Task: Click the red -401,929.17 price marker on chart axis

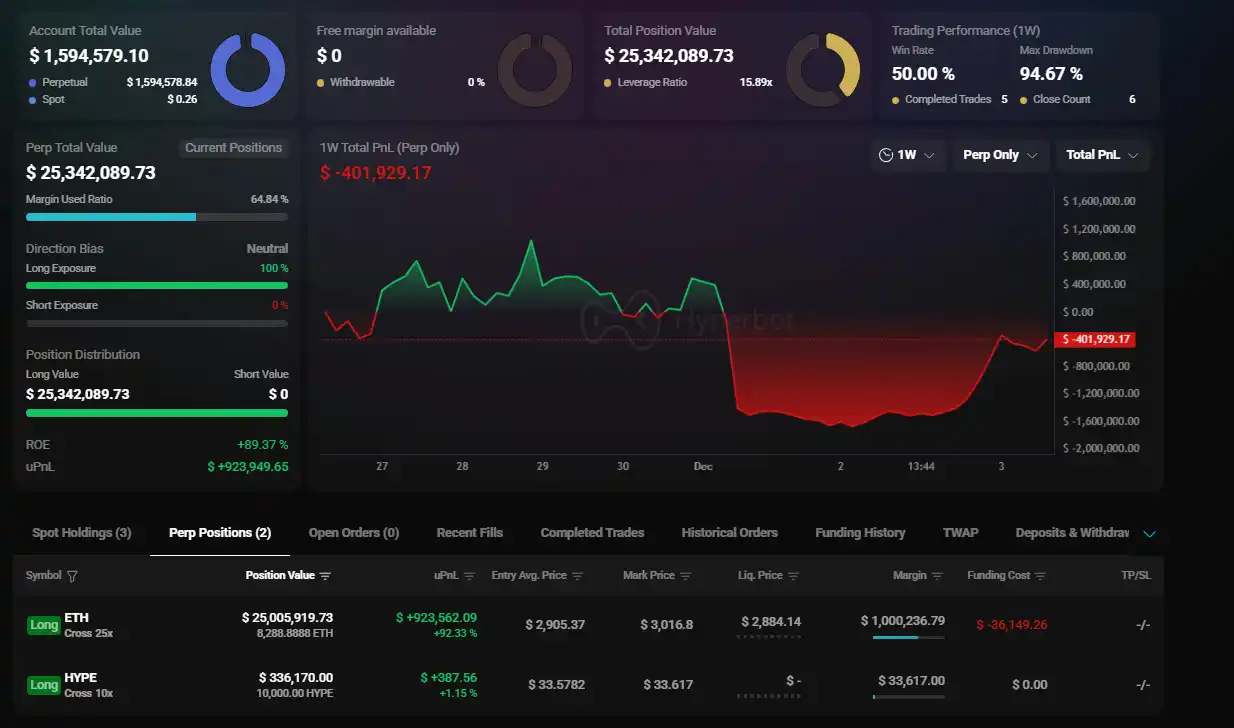Action: (x=1095, y=340)
